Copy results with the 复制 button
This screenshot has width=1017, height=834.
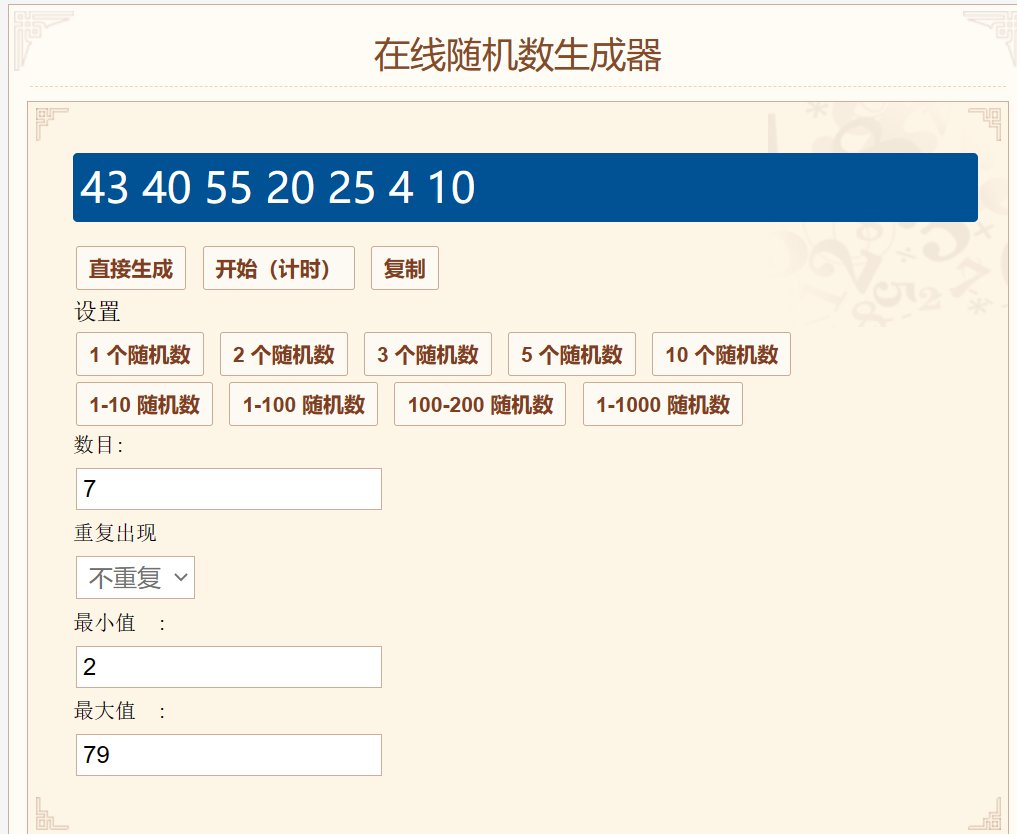coord(405,268)
